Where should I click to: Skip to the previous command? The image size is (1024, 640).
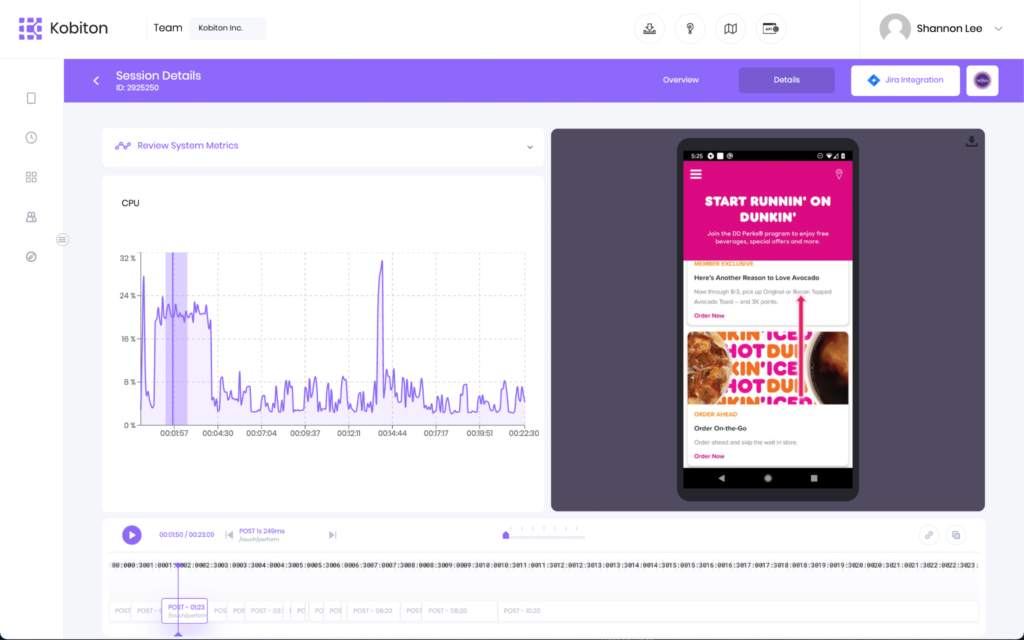(x=229, y=535)
